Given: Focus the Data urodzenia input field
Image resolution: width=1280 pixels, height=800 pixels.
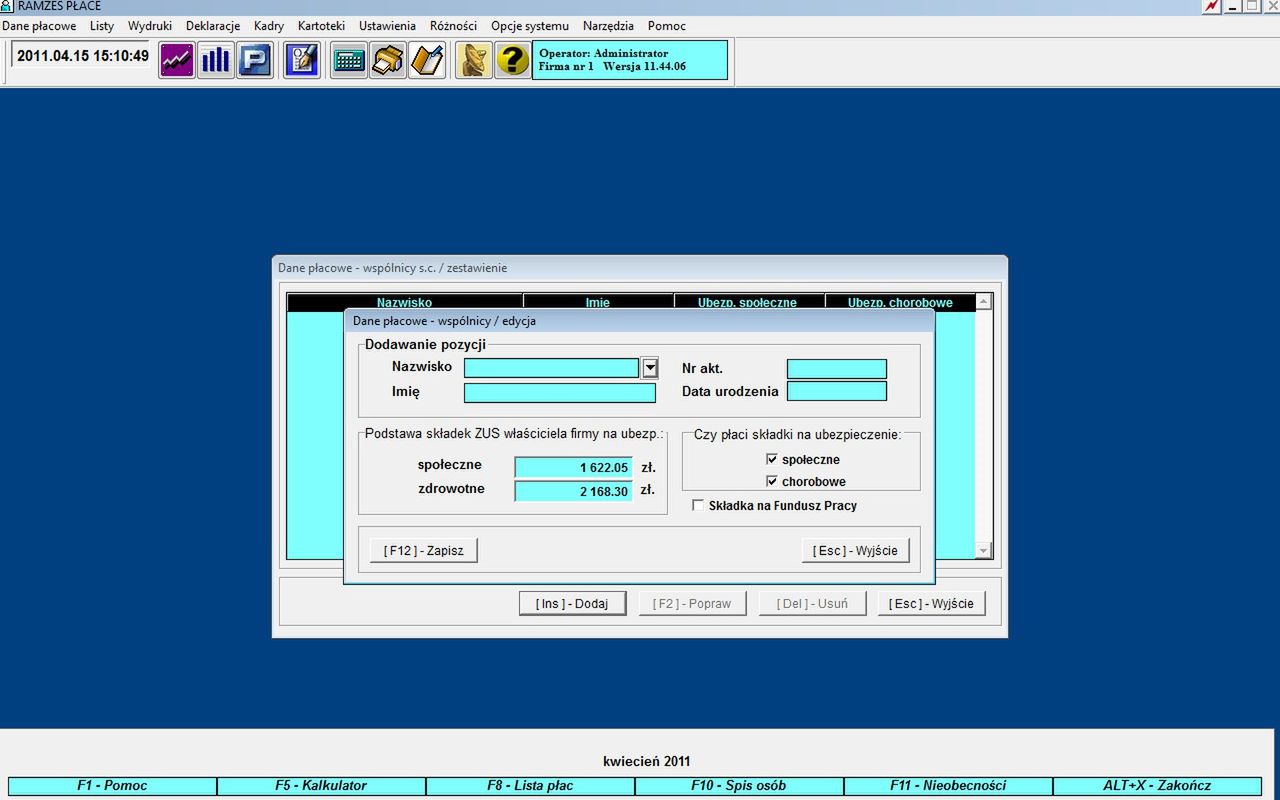Looking at the screenshot, I should tap(837, 391).
